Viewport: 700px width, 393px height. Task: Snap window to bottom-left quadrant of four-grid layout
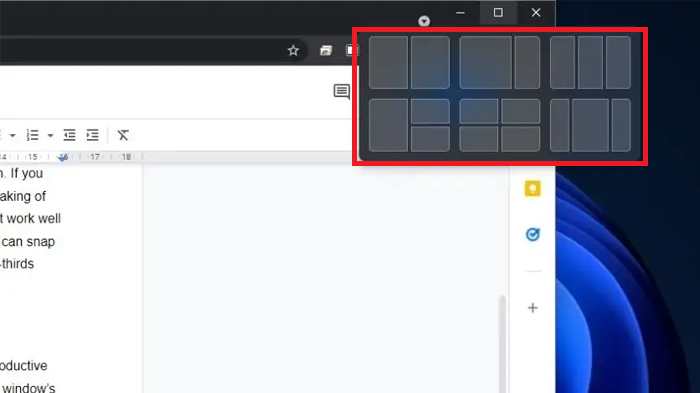tap(479, 139)
